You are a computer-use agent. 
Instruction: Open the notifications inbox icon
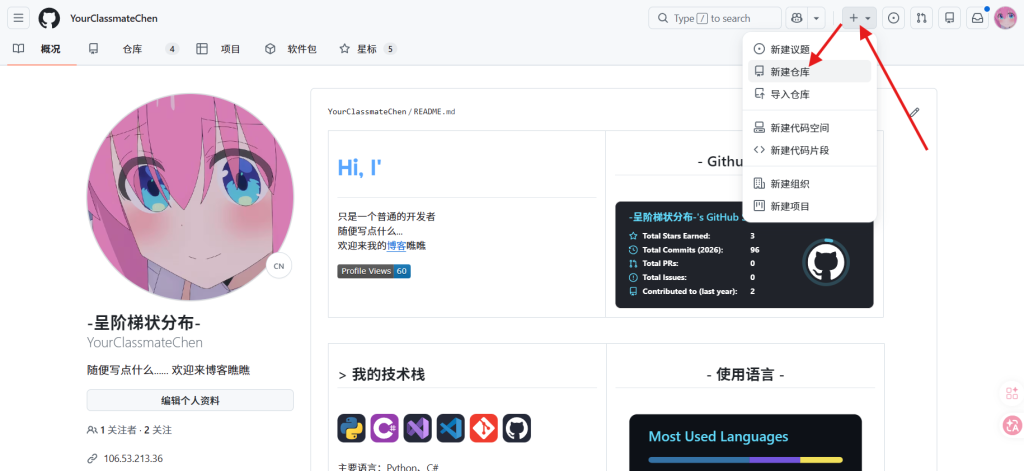[x=978, y=18]
